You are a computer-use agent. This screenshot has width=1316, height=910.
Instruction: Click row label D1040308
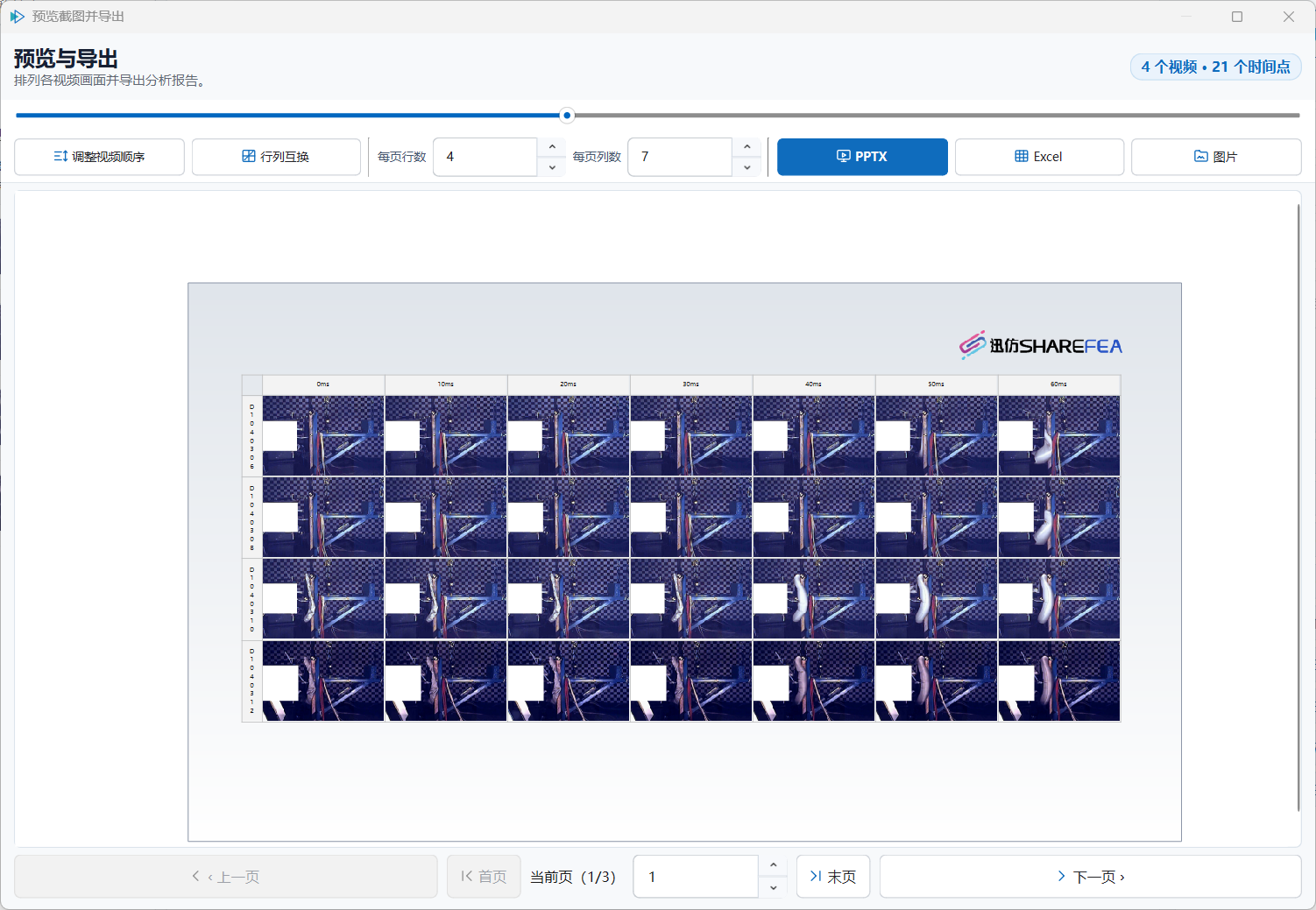click(251, 518)
